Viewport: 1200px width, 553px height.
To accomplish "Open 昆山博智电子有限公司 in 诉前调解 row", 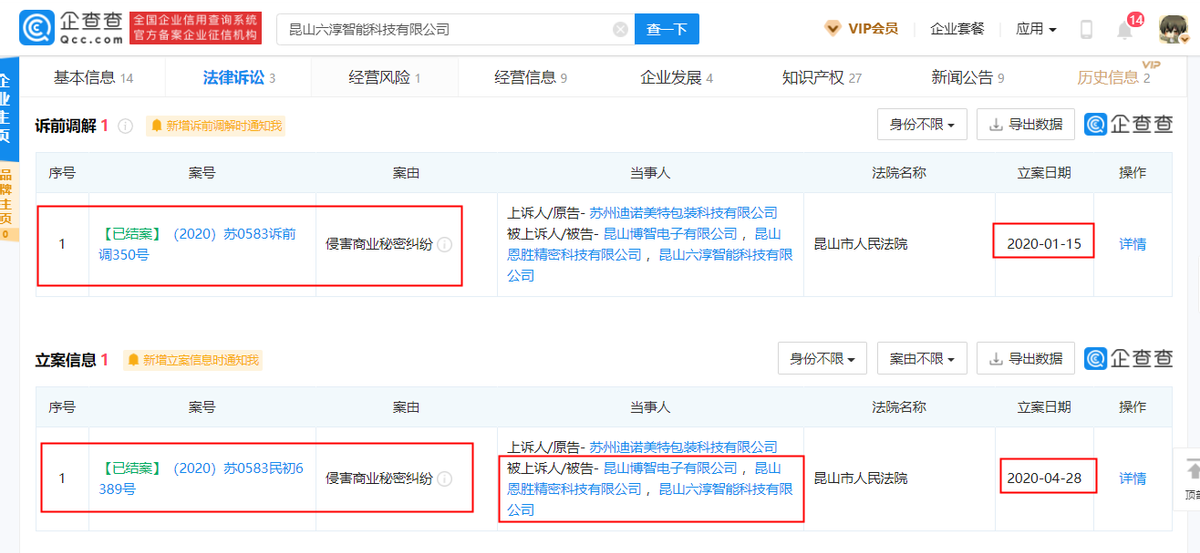I will [x=670, y=234].
